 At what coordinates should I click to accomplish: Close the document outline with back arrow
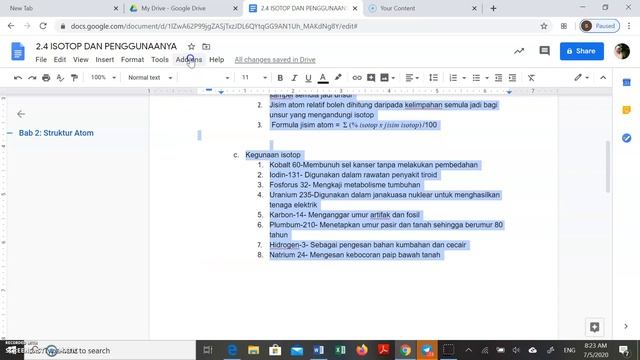click(x=21, y=114)
